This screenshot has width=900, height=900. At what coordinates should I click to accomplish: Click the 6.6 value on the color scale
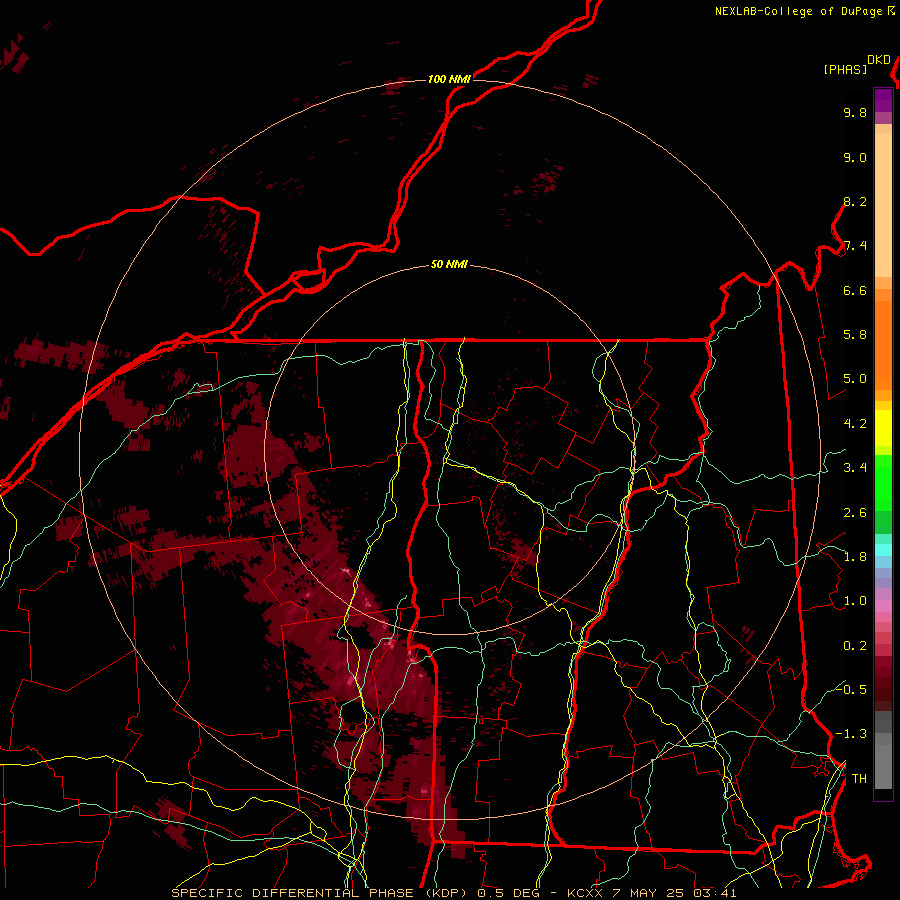click(x=855, y=290)
